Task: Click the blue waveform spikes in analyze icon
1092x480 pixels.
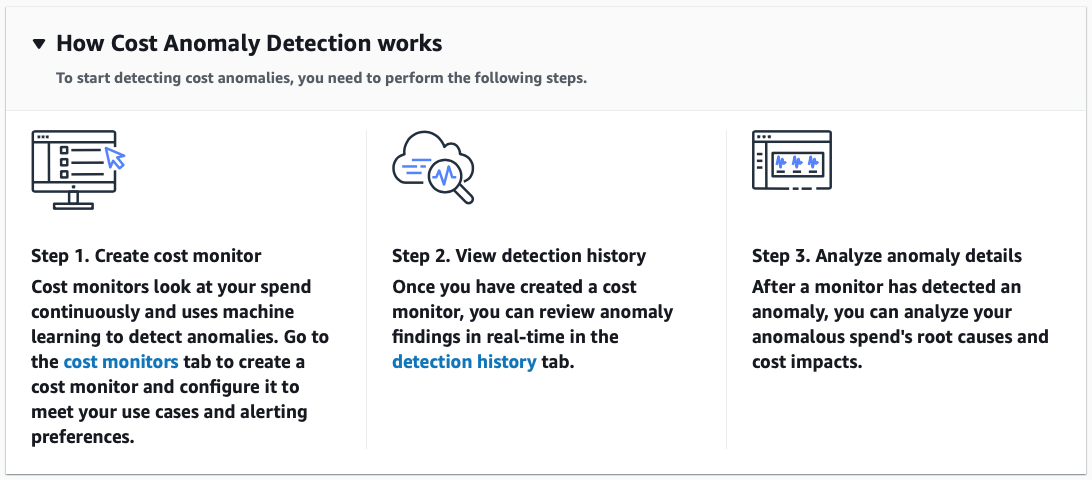Action: click(796, 161)
